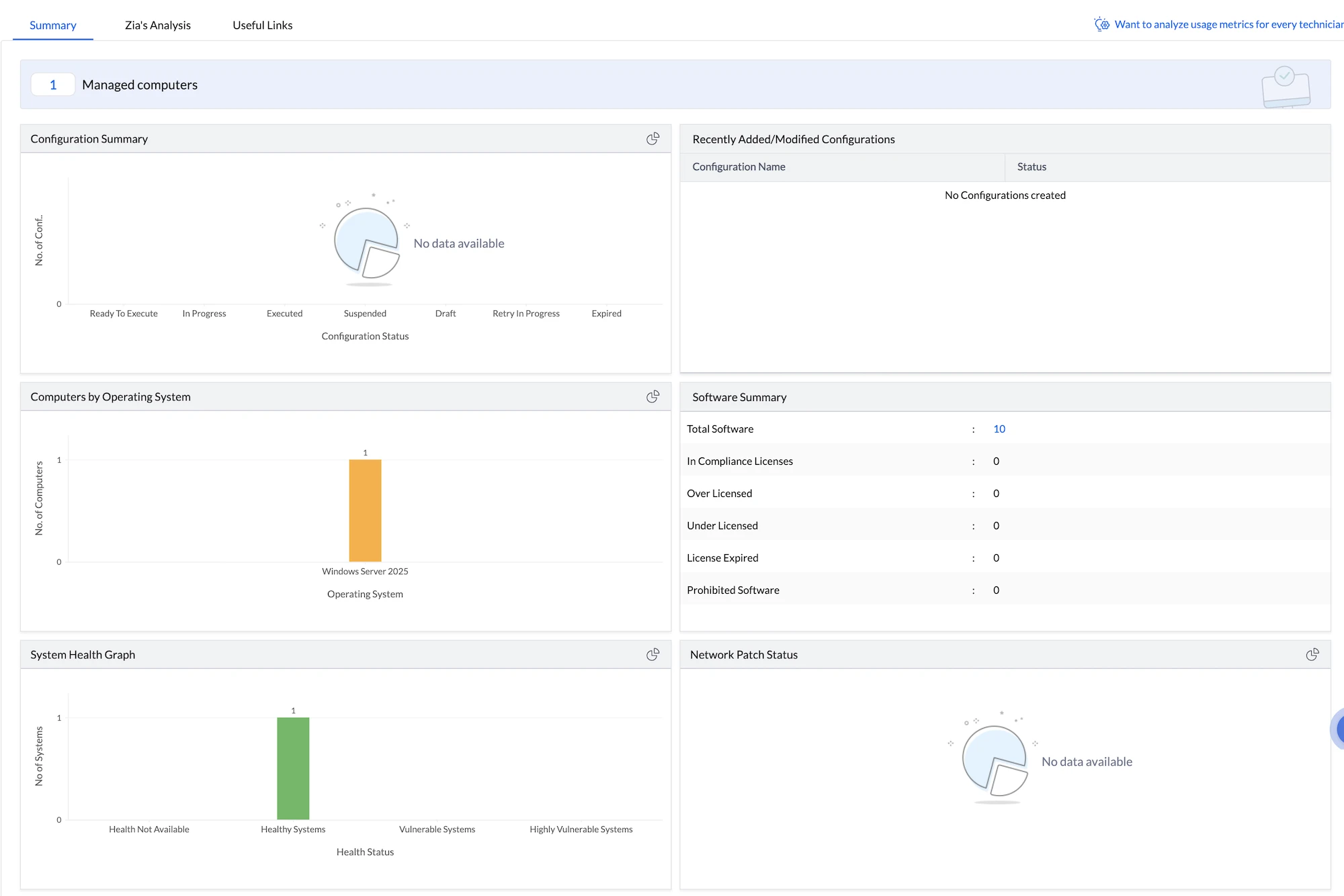Click the Over Licensed row

pyautogui.click(x=1005, y=493)
